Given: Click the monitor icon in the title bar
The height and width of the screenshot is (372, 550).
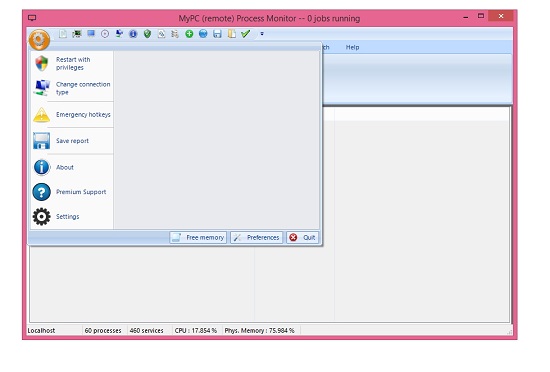Looking at the screenshot, I should tap(32, 18).
